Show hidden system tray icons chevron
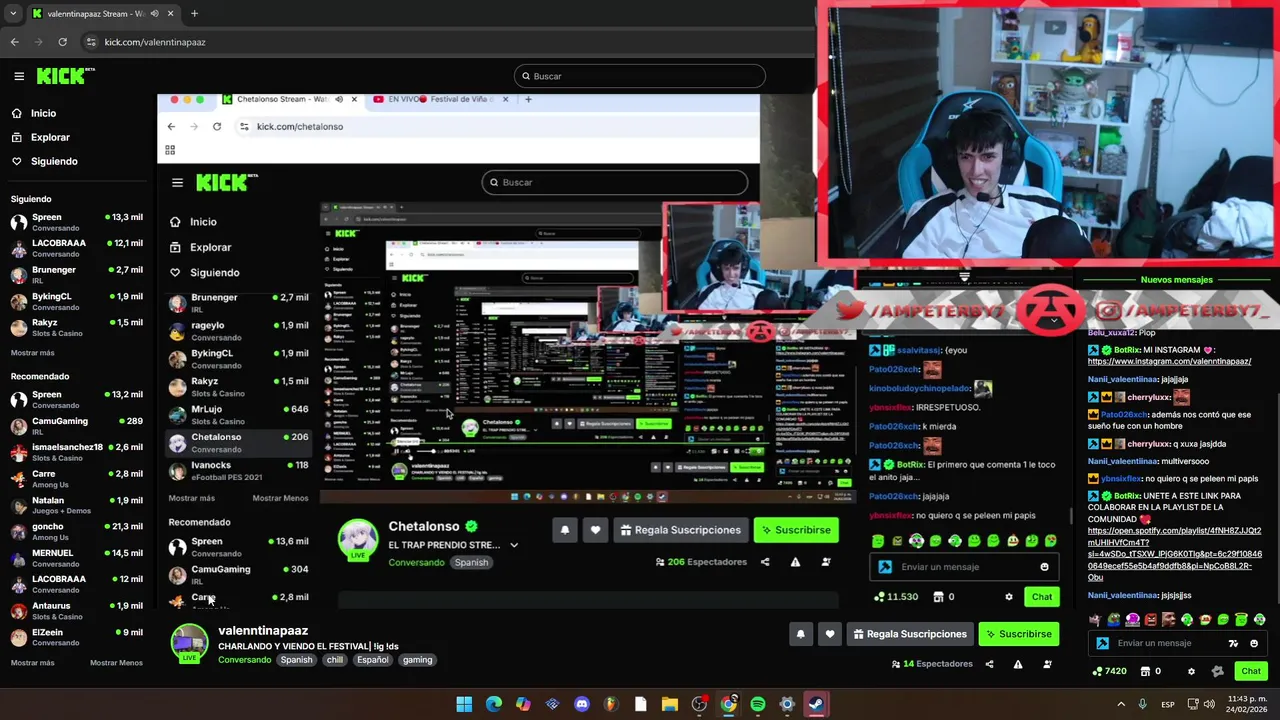 1120,704
